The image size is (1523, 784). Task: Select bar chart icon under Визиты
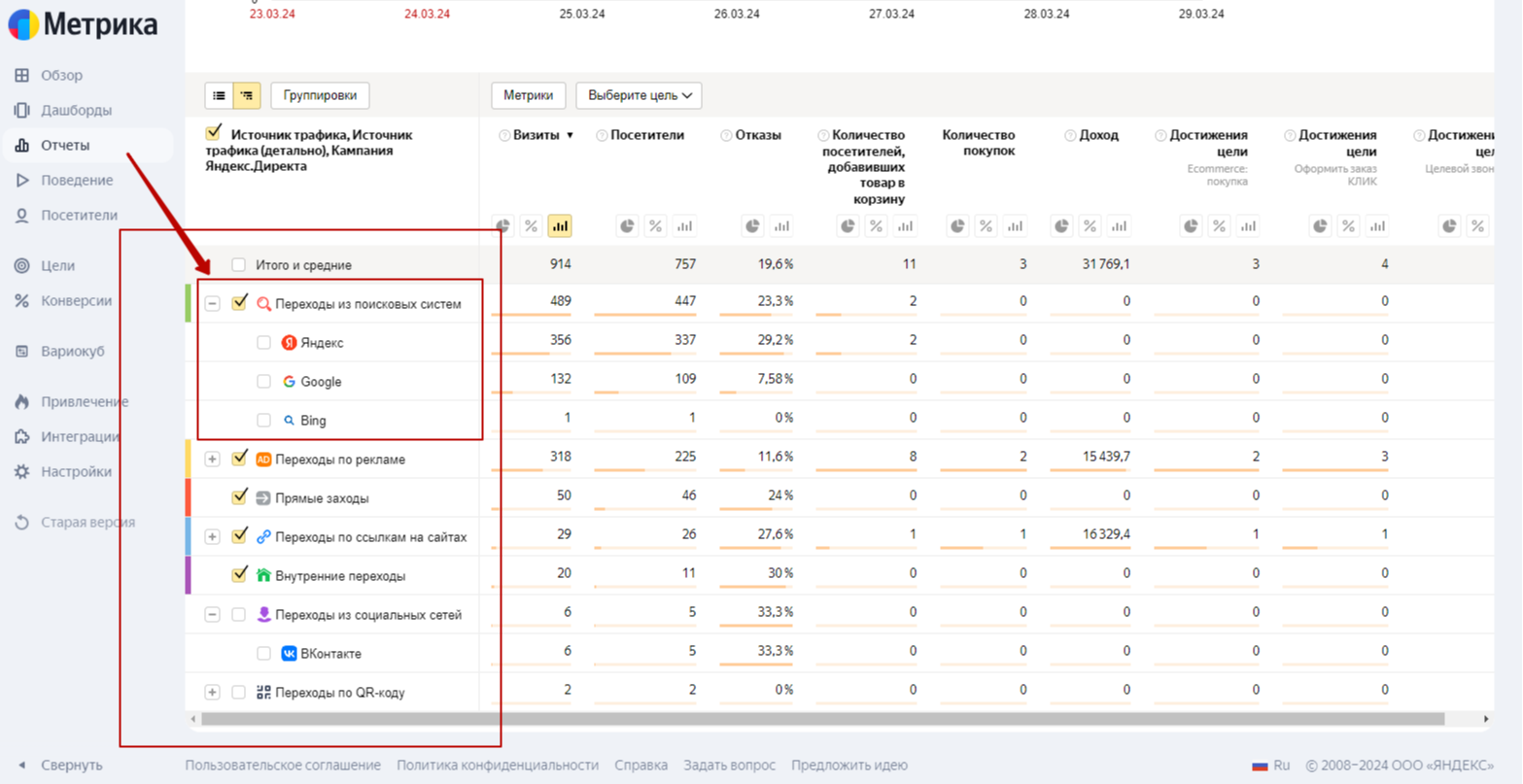click(560, 226)
